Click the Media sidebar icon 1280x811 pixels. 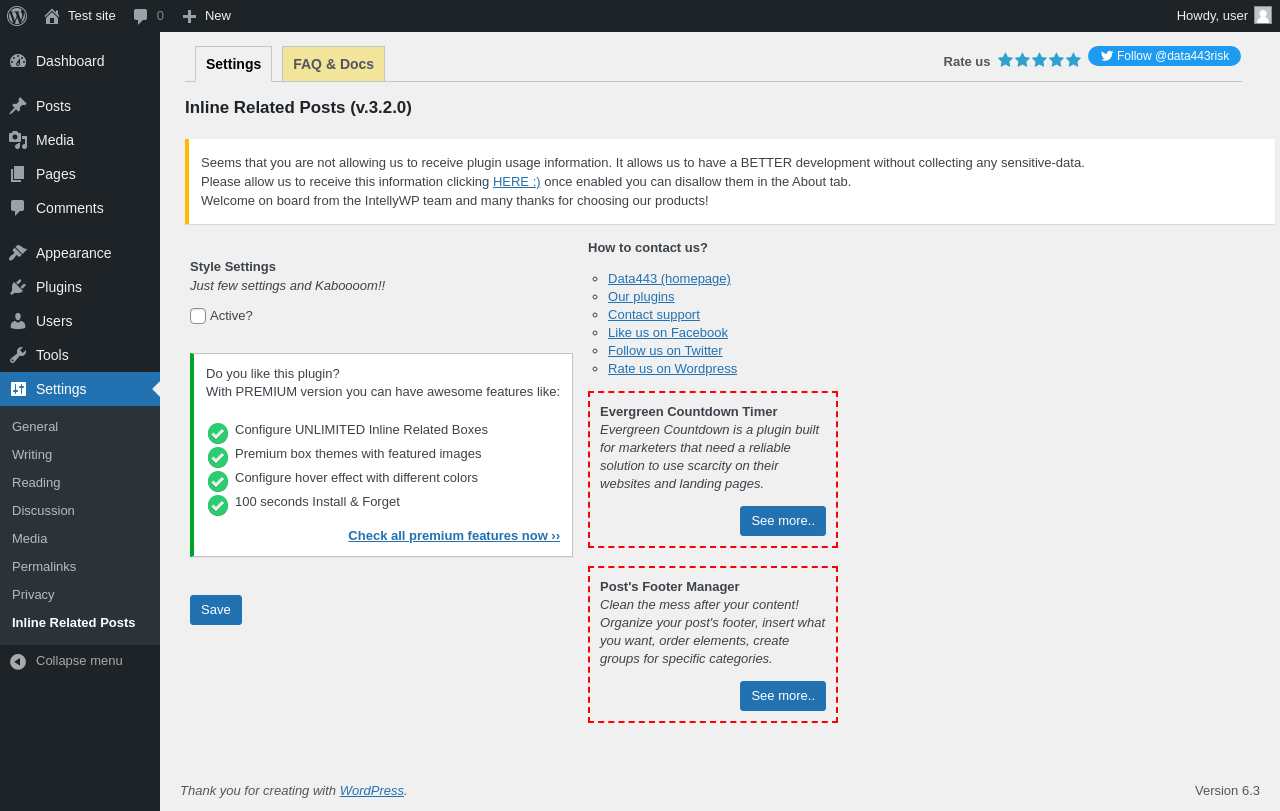[x=18, y=140]
